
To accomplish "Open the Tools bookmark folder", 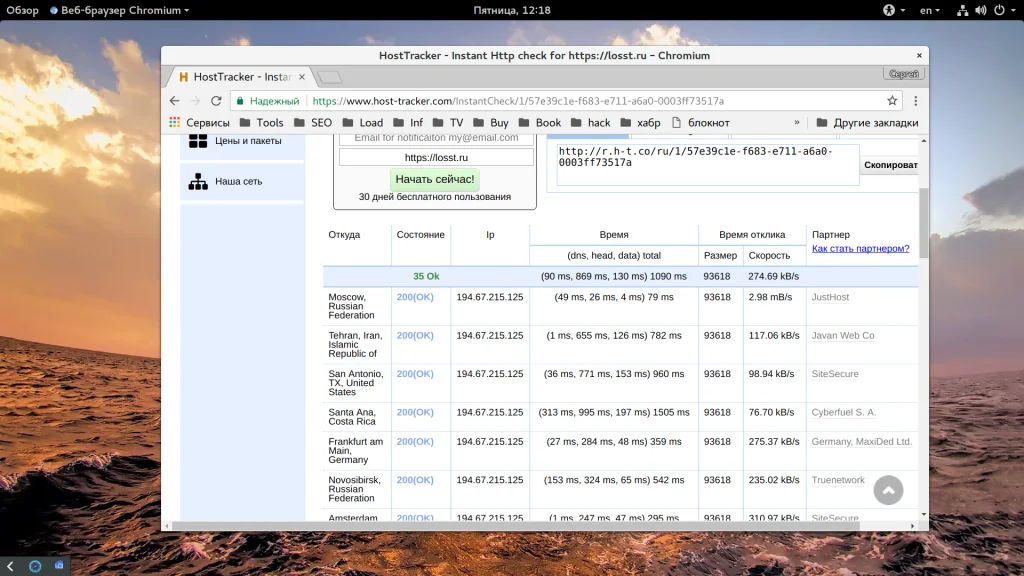I will [260, 123].
